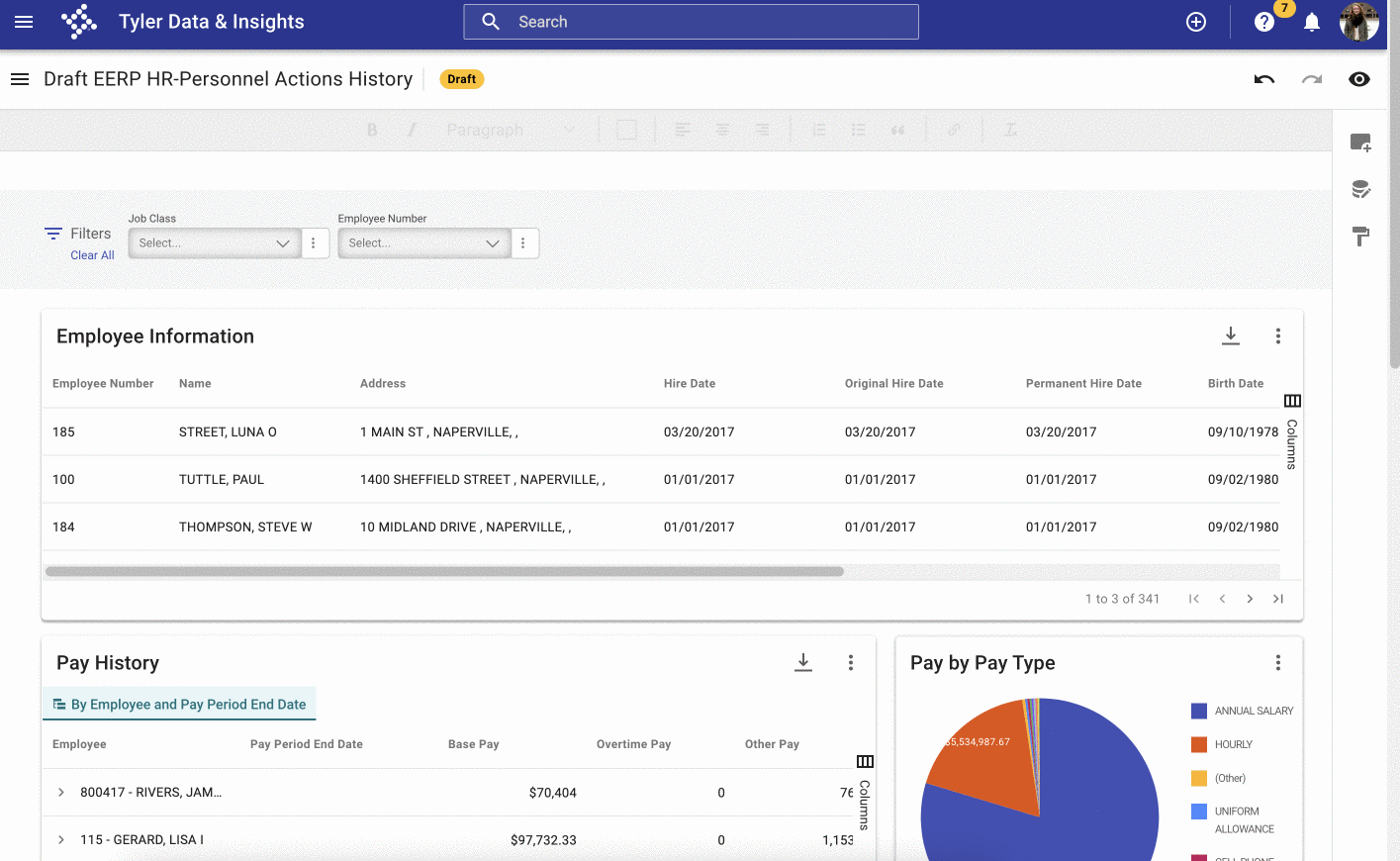
Task: Download the Pay History table
Action: click(803, 662)
